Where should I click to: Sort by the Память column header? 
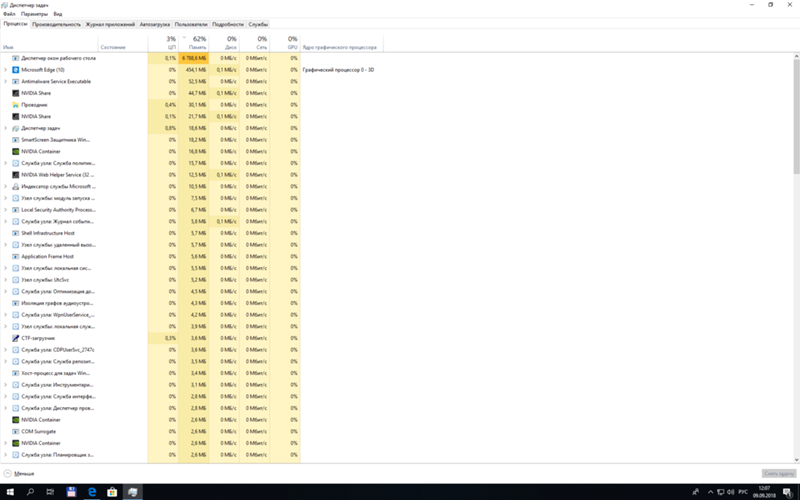193,43
